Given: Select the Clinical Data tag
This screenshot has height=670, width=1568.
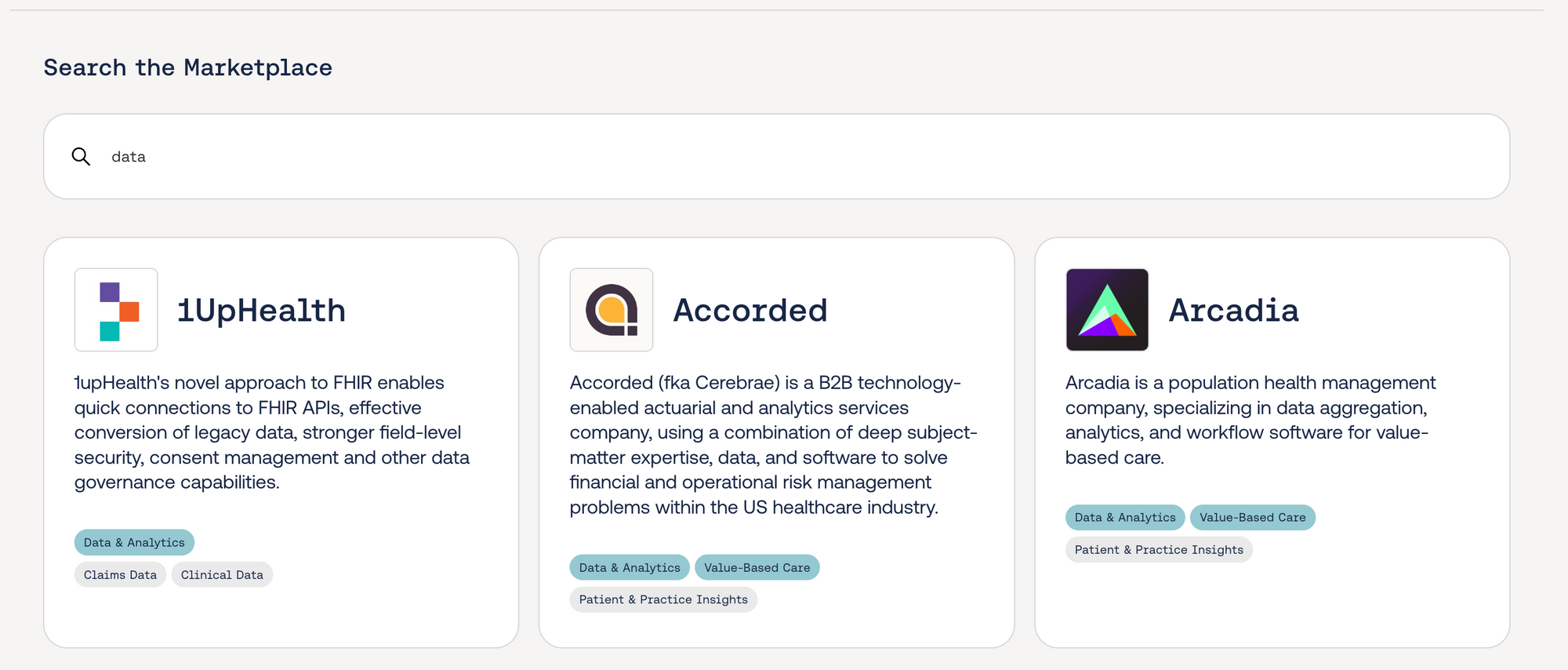Looking at the screenshot, I should [x=222, y=574].
